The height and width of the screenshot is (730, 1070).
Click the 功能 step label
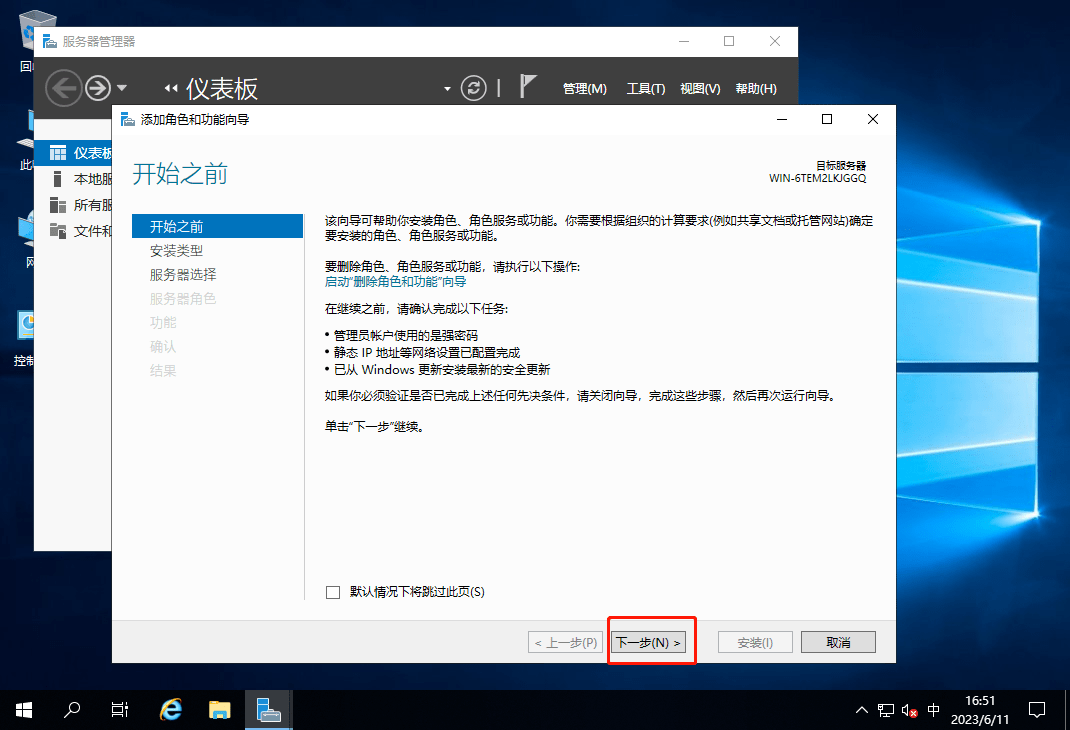point(163,323)
